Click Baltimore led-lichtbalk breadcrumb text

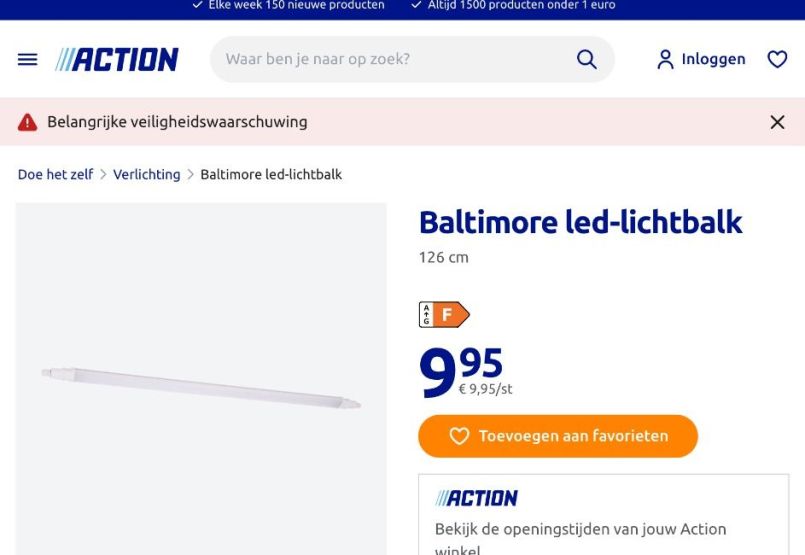[x=271, y=175]
